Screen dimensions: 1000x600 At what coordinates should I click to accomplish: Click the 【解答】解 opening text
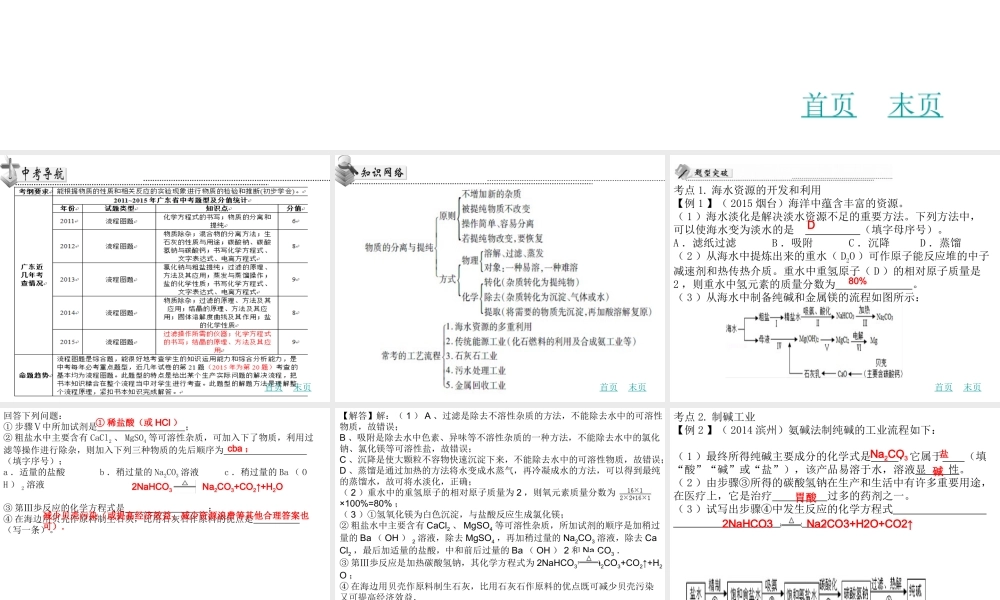coord(367,416)
